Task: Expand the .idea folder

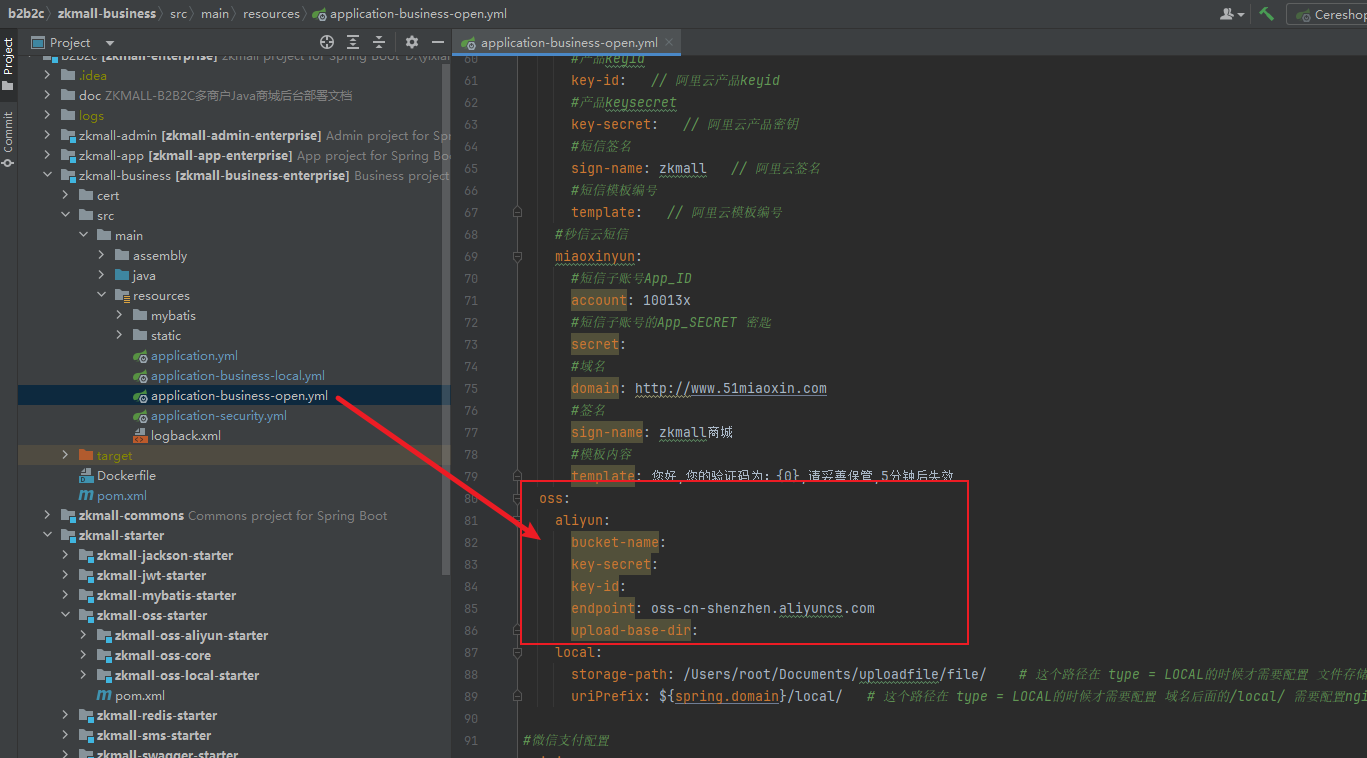Action: [48, 76]
